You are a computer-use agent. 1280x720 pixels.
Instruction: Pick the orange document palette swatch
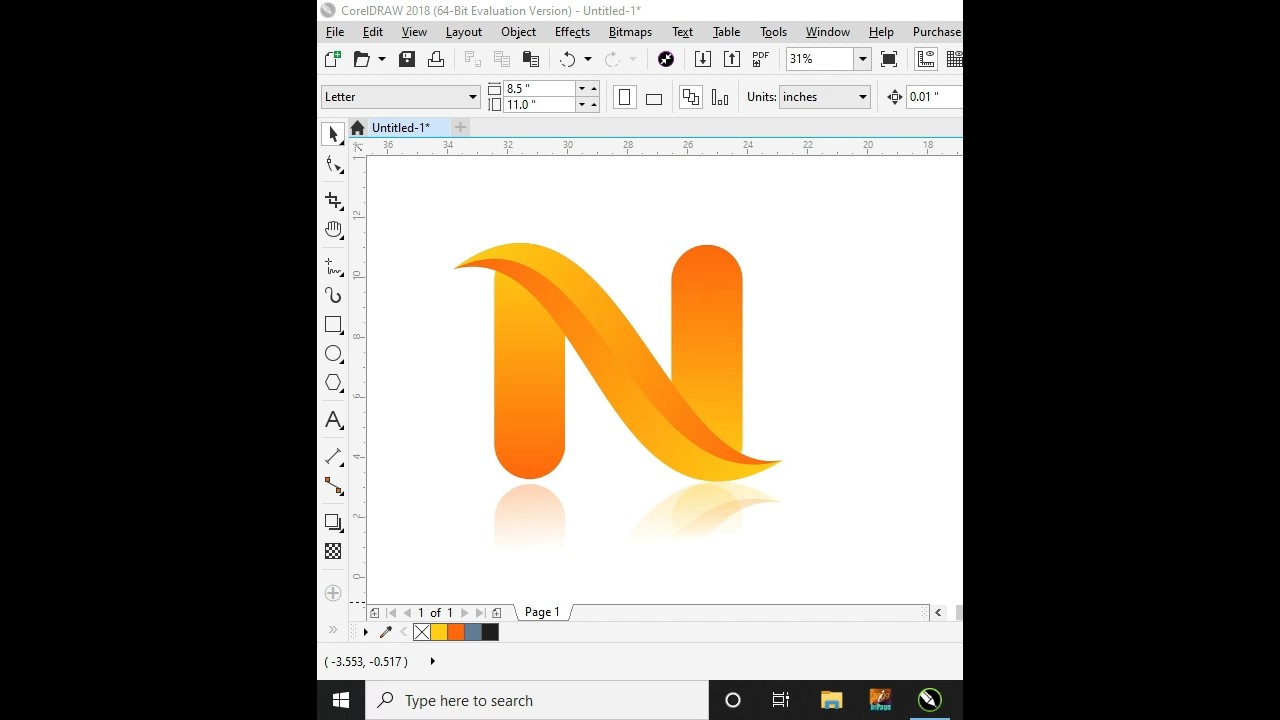point(456,632)
